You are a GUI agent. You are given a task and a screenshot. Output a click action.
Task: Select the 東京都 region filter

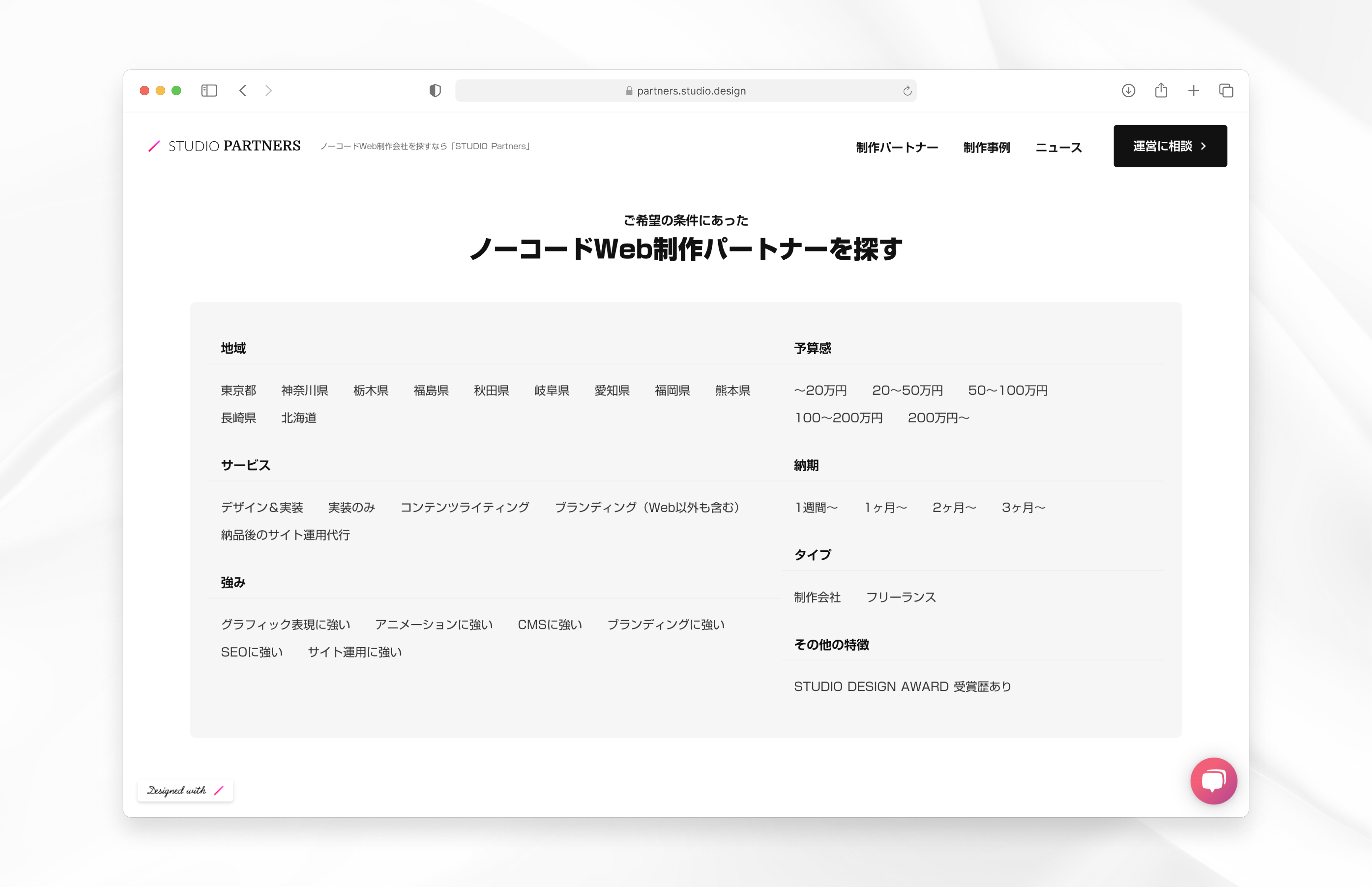[x=238, y=391]
